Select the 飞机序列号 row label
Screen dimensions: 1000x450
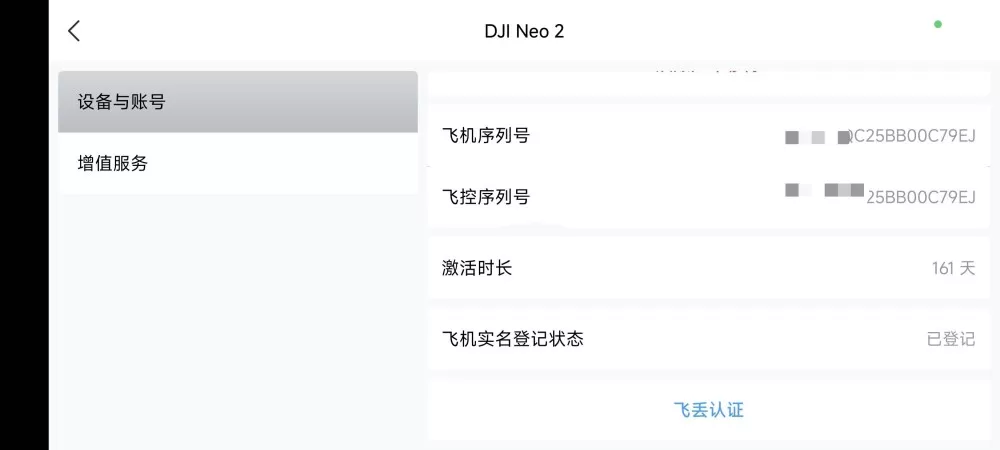pyautogui.click(x=486, y=135)
